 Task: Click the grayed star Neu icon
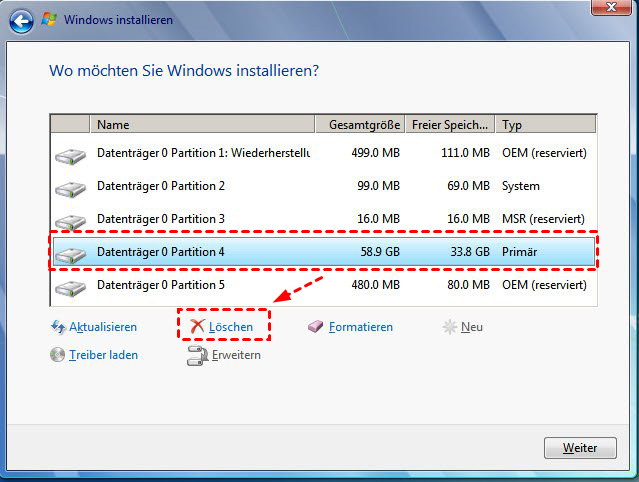[450, 327]
